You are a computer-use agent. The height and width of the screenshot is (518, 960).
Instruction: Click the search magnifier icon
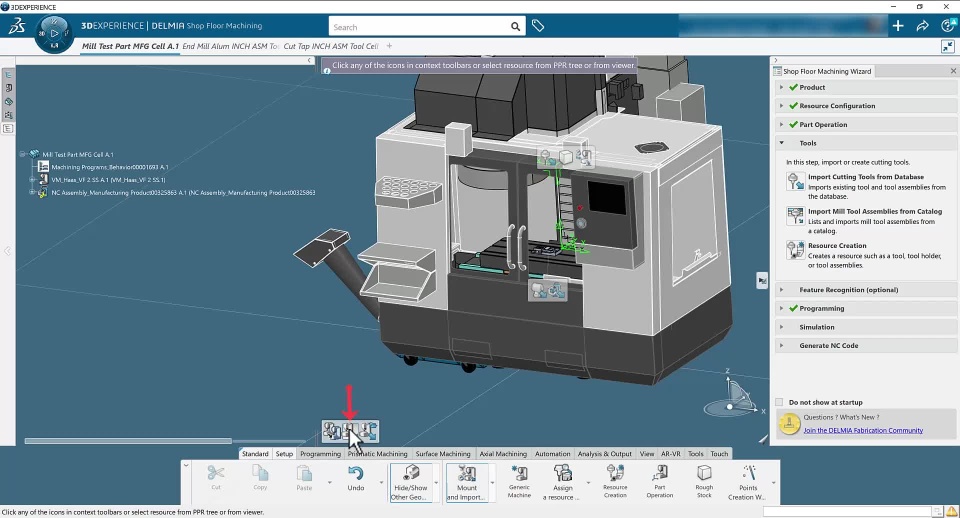pyautogui.click(x=516, y=27)
